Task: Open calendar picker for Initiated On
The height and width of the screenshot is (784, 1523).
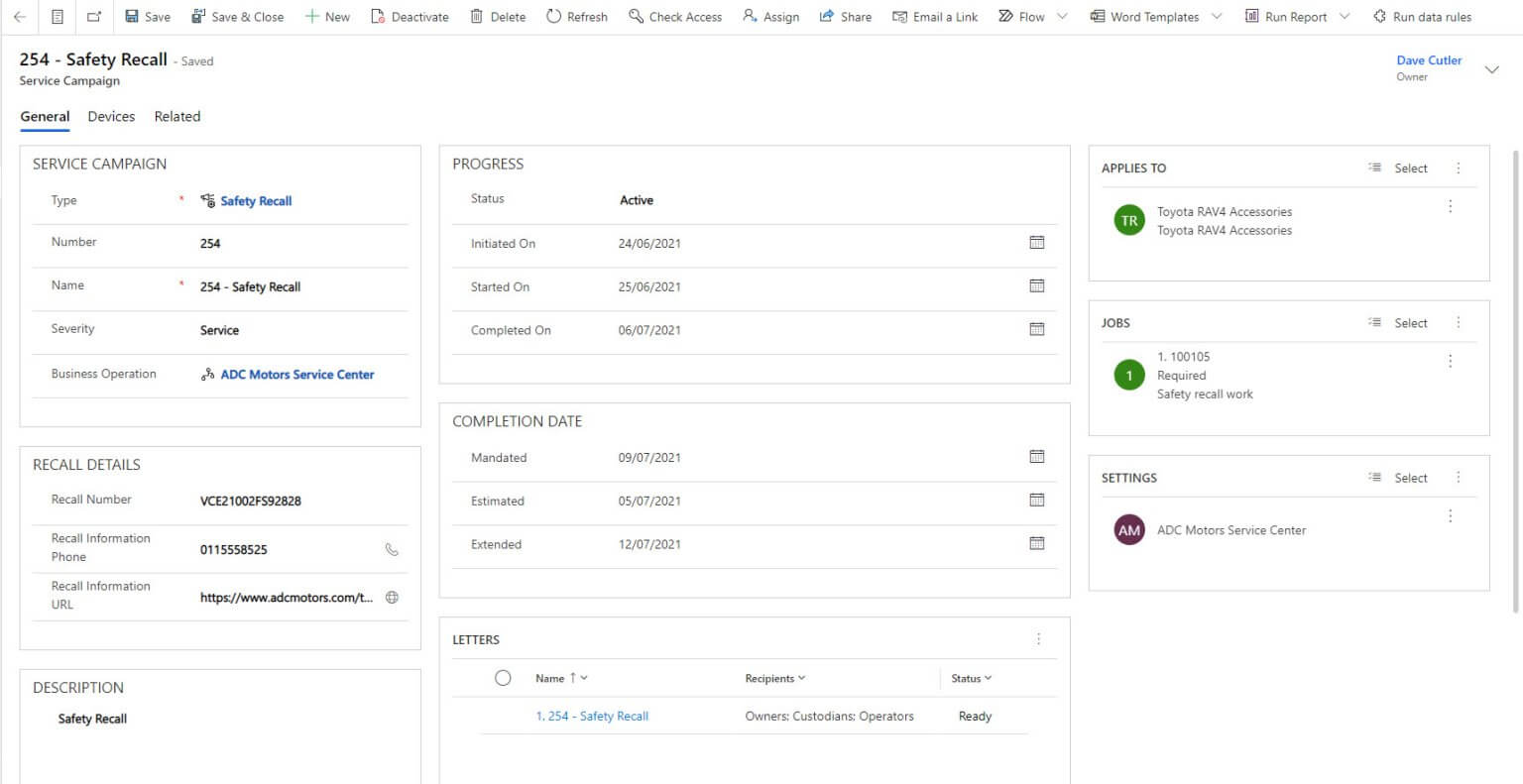Action: click(x=1037, y=243)
